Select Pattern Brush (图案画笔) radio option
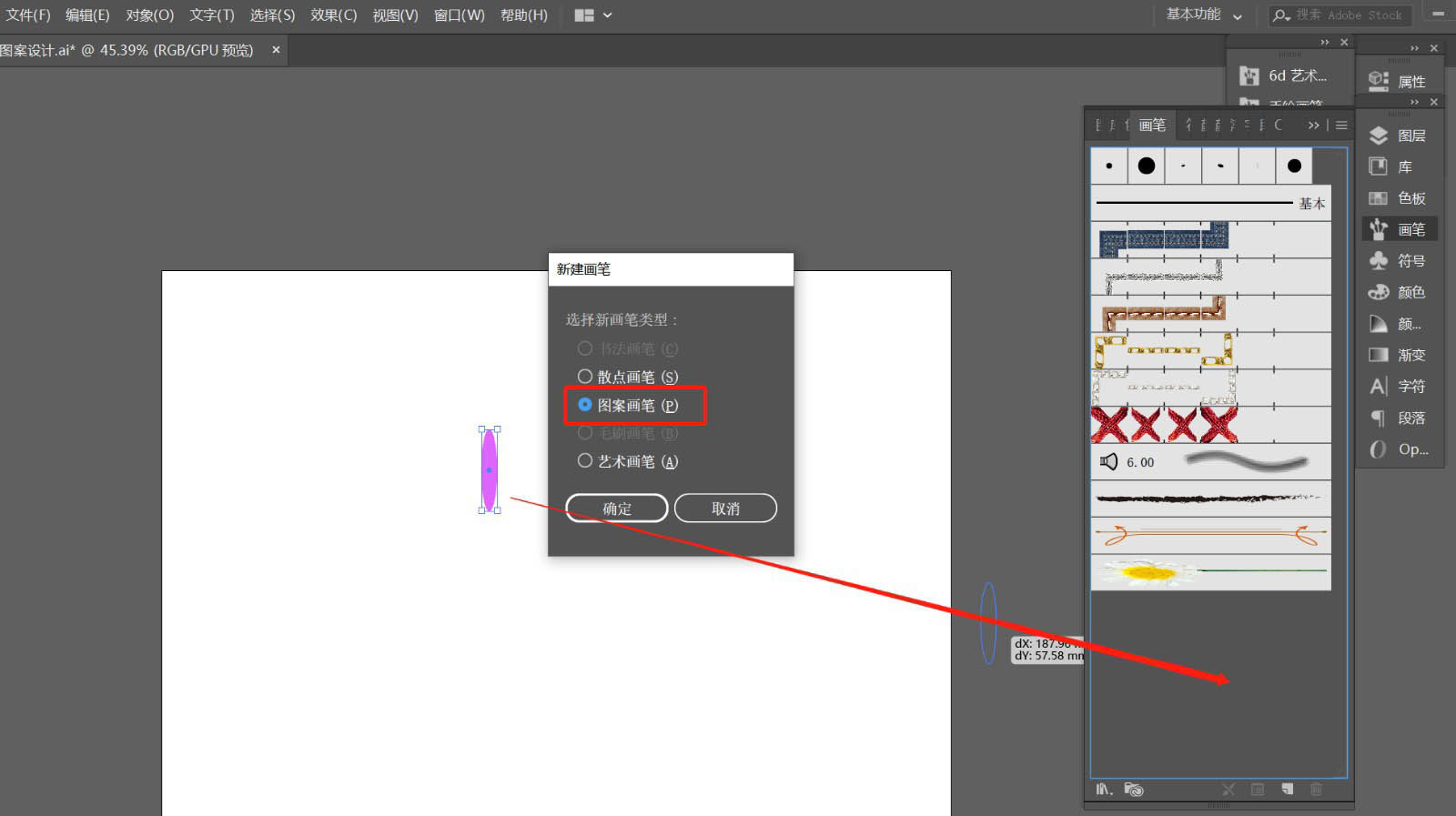 point(585,405)
